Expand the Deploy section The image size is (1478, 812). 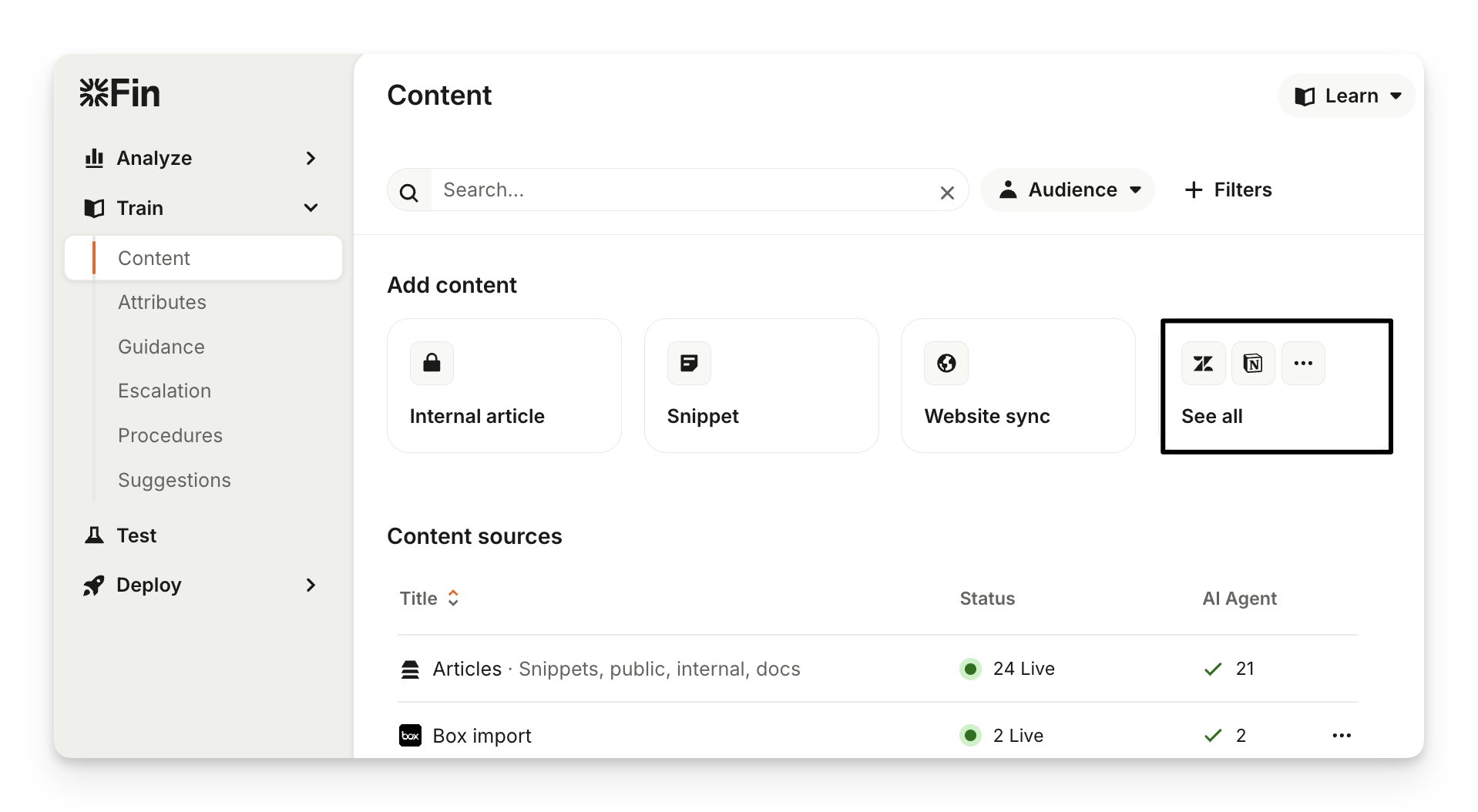pos(311,586)
